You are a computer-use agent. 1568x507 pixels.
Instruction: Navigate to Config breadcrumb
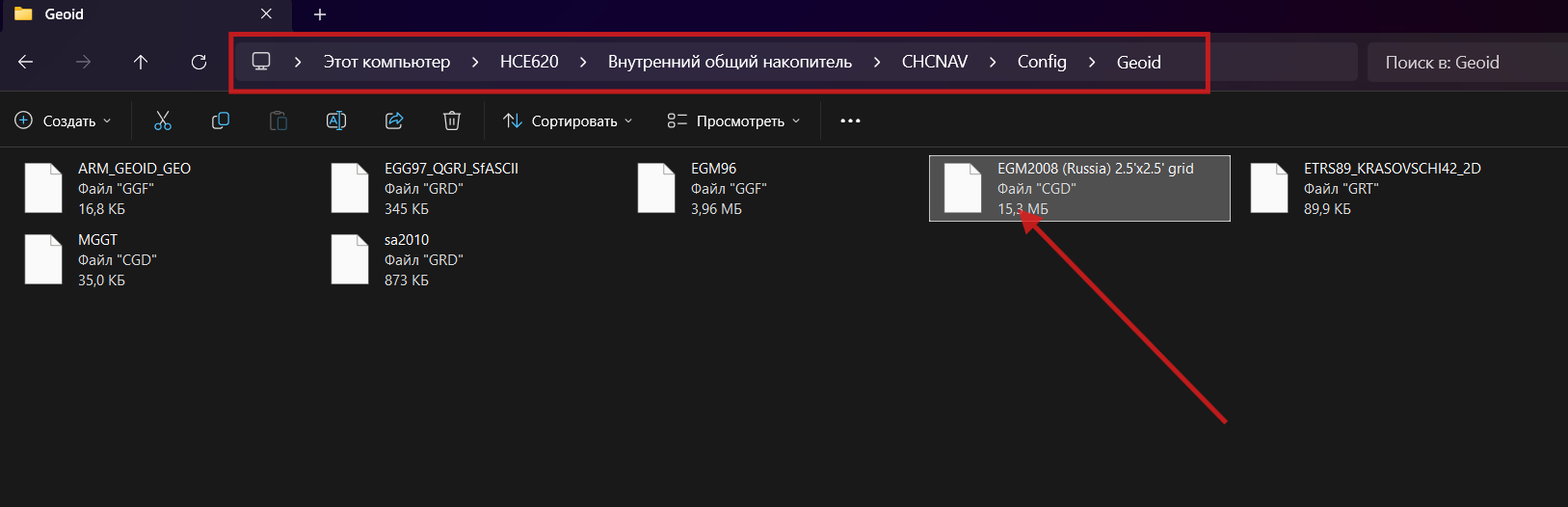[1042, 62]
